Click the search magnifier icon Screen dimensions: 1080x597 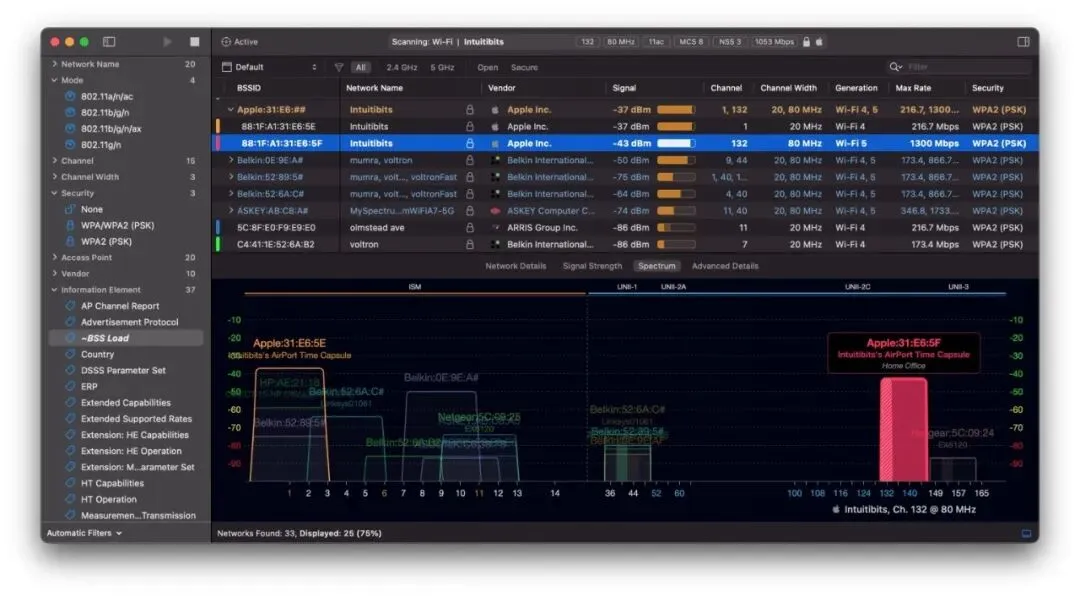[895, 67]
